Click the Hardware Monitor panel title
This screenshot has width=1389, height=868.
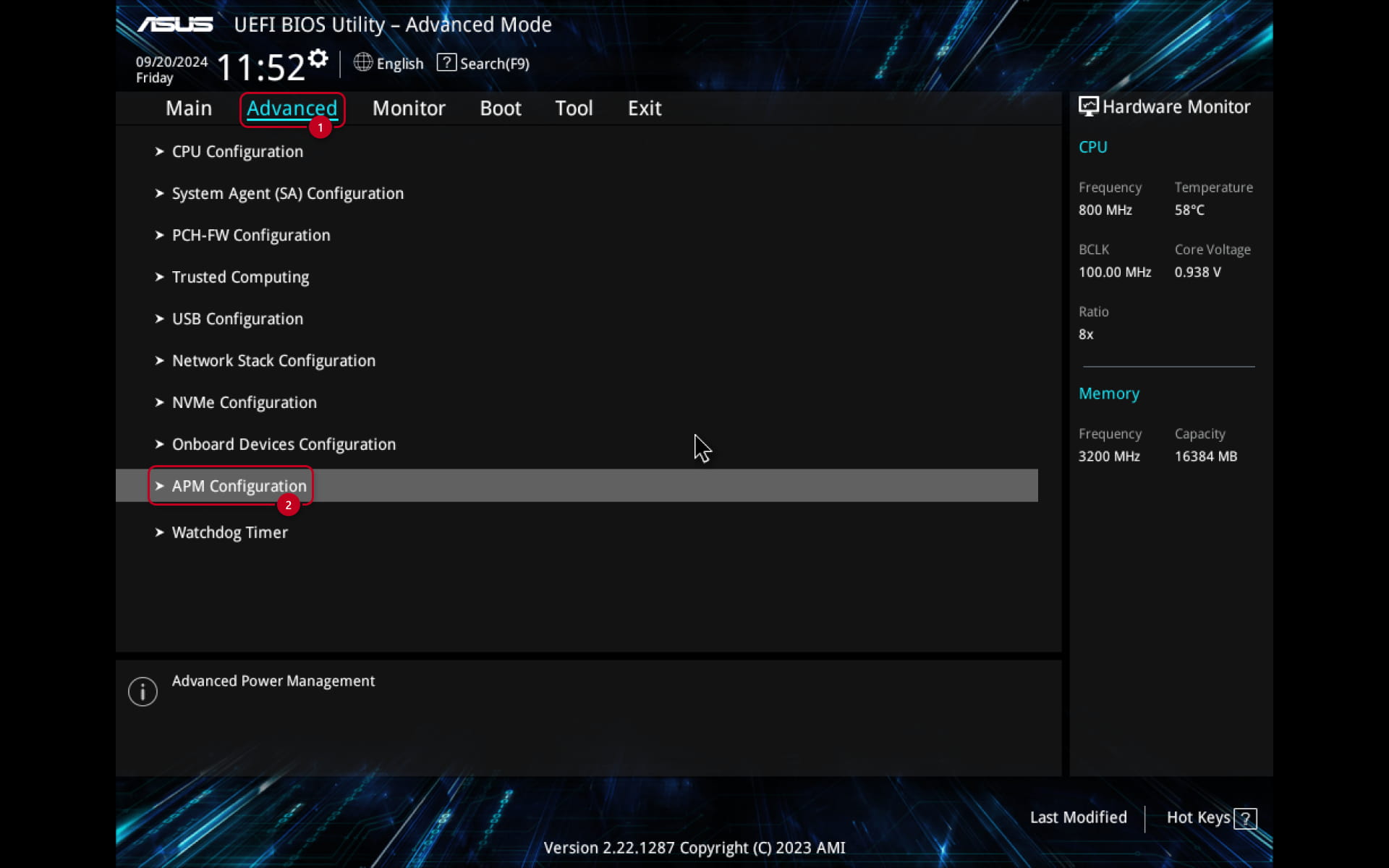[1176, 107]
